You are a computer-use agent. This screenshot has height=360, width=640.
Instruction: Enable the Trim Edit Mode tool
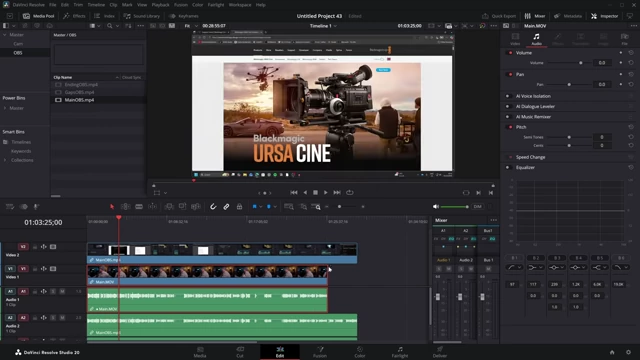point(125,207)
